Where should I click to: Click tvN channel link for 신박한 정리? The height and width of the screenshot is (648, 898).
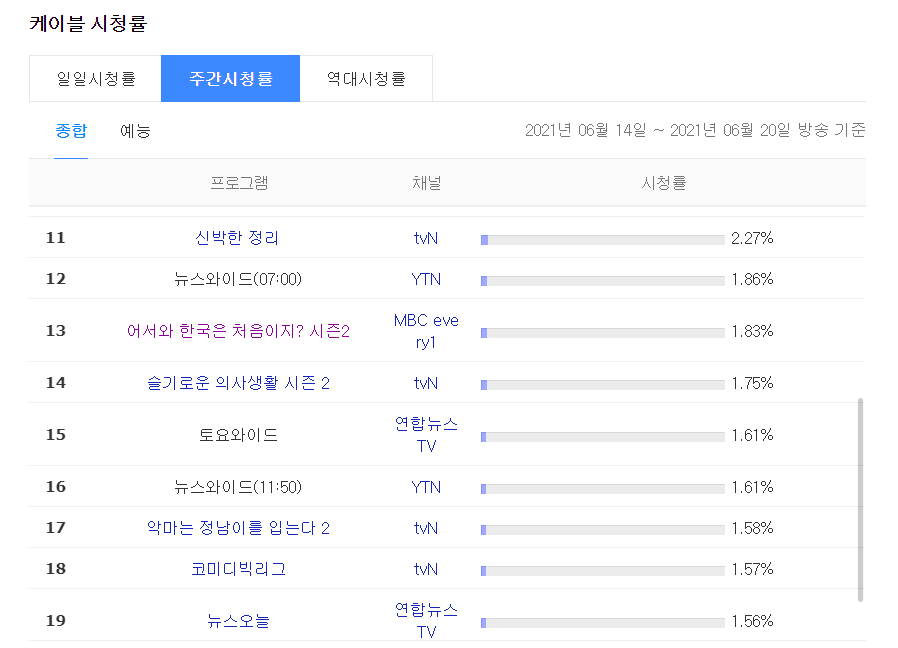pos(426,238)
